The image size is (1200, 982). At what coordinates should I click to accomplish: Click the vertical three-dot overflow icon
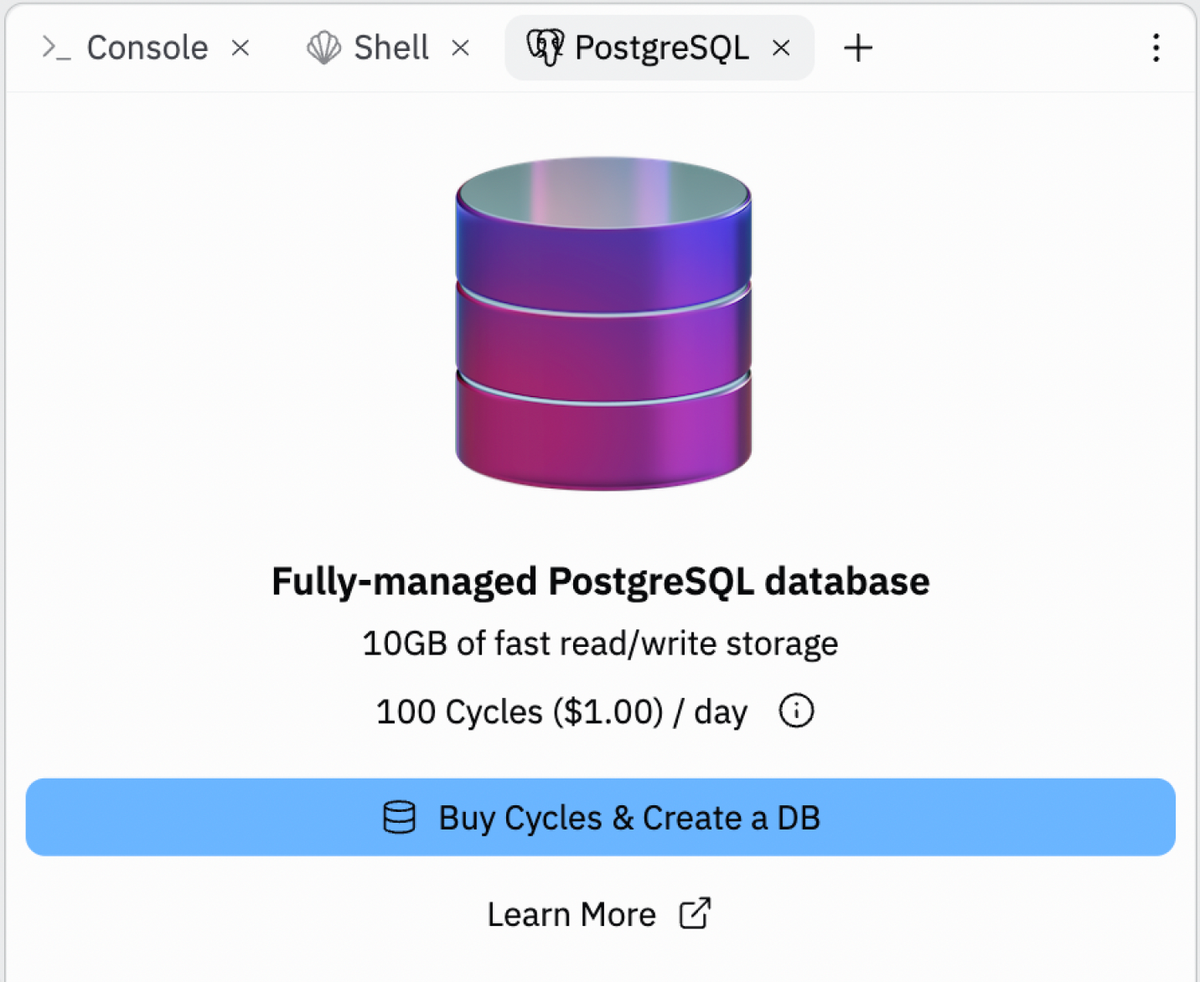point(1156,47)
